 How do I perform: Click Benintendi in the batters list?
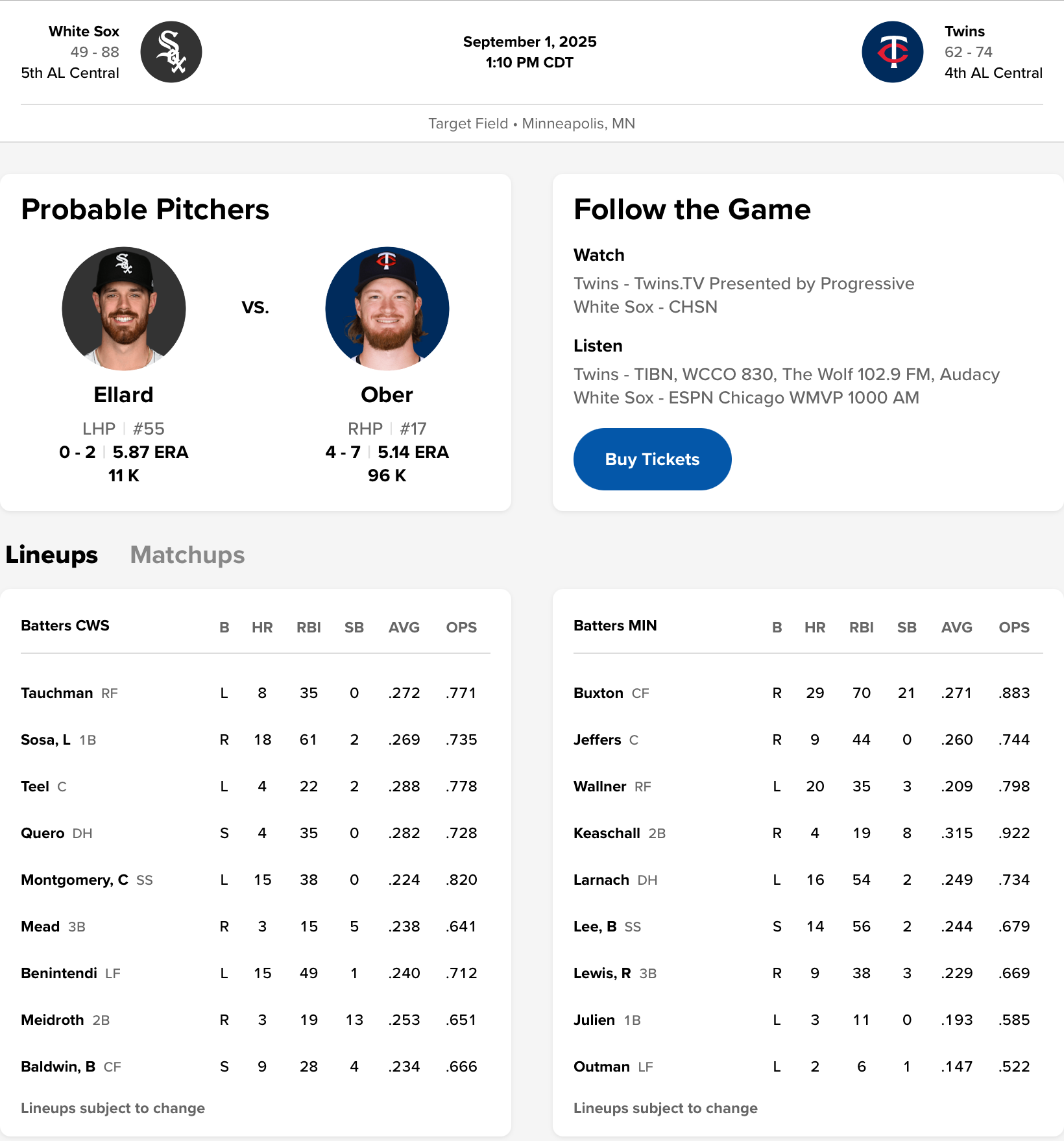tap(59, 973)
